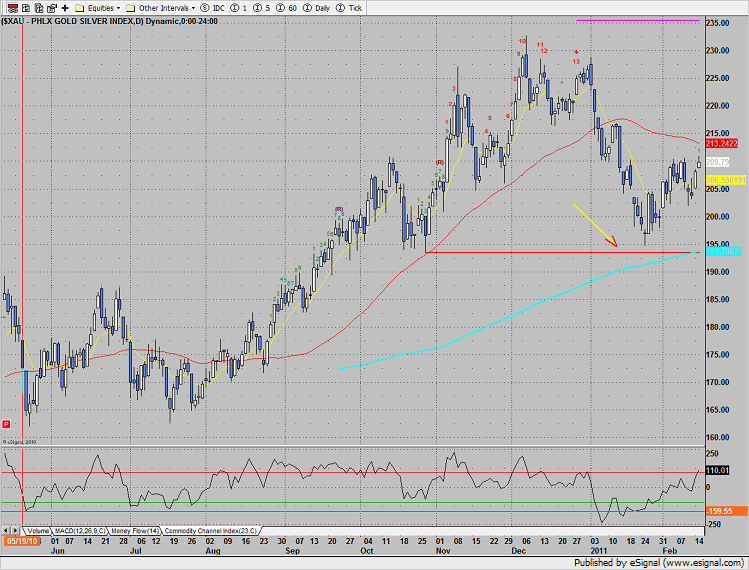The height and width of the screenshot is (570, 749).
Task: Select the Tick interval
Action: point(347,7)
